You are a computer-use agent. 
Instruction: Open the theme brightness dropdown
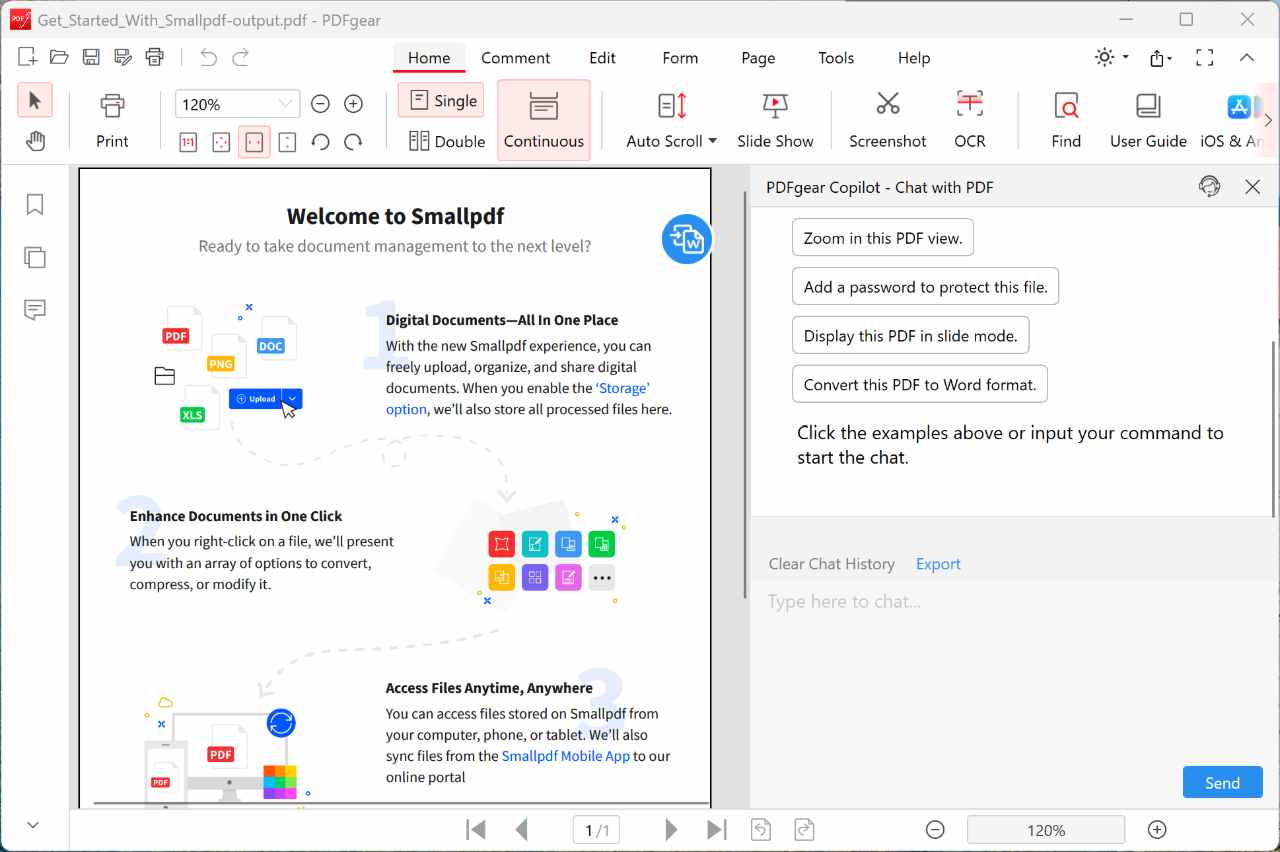tap(1111, 57)
